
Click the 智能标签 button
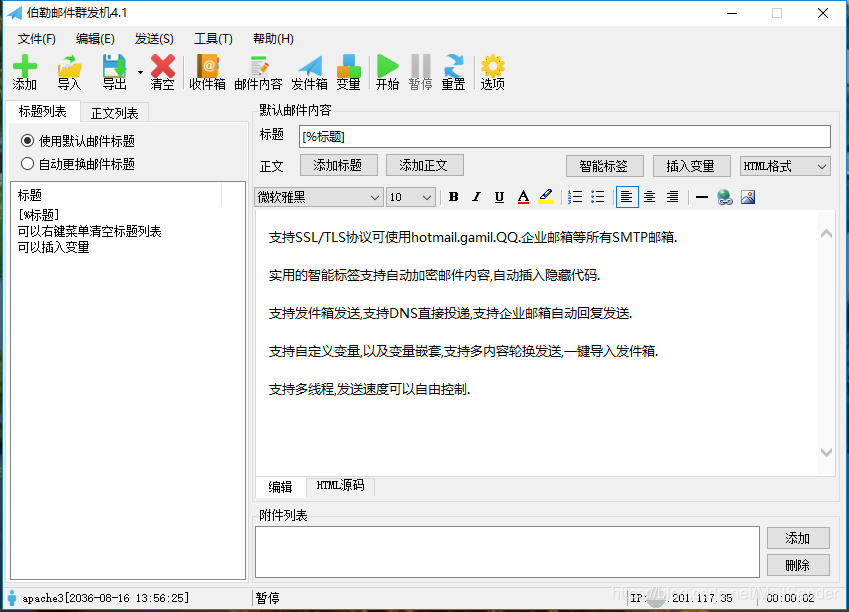[604, 165]
